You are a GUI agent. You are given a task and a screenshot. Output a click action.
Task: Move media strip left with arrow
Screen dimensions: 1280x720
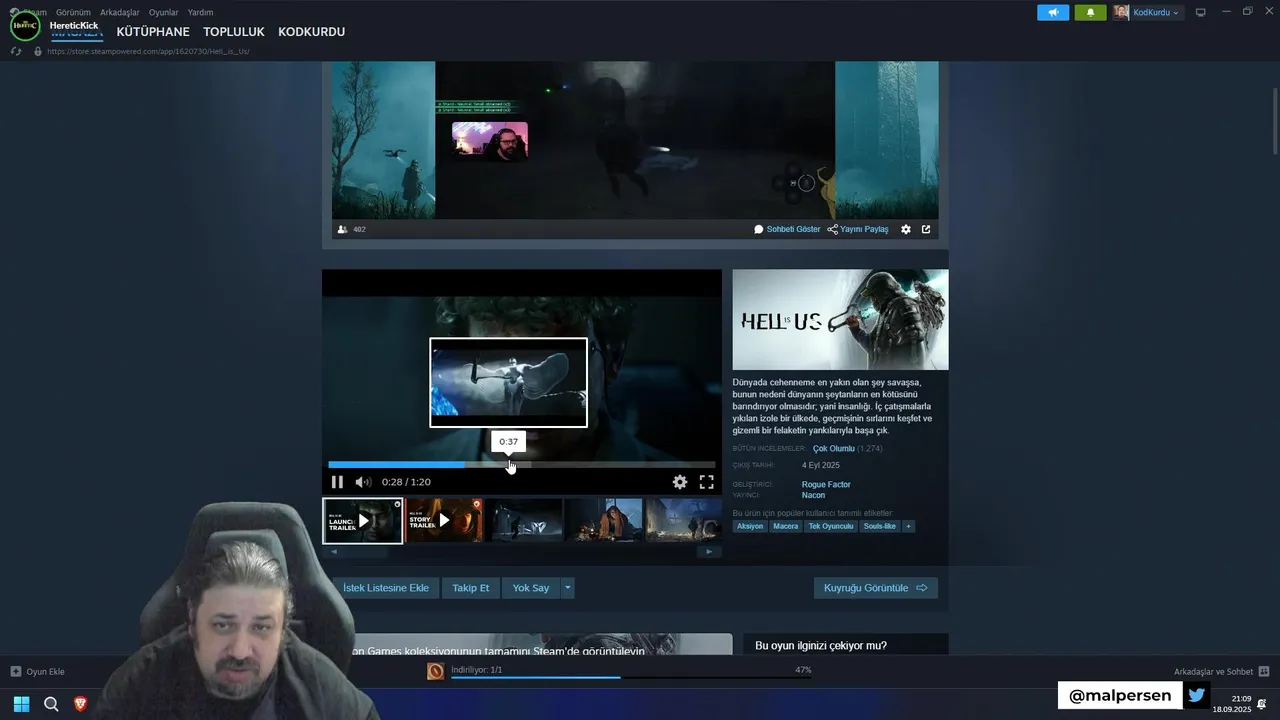tap(334, 551)
